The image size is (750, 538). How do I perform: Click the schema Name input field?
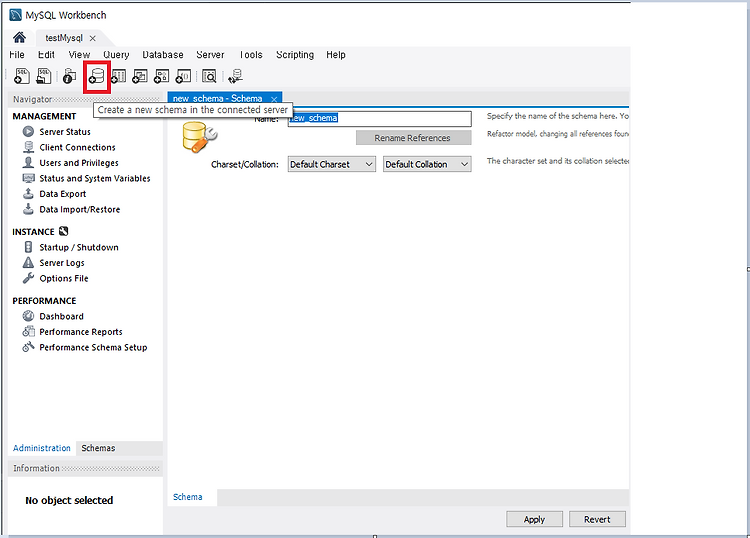click(x=379, y=118)
